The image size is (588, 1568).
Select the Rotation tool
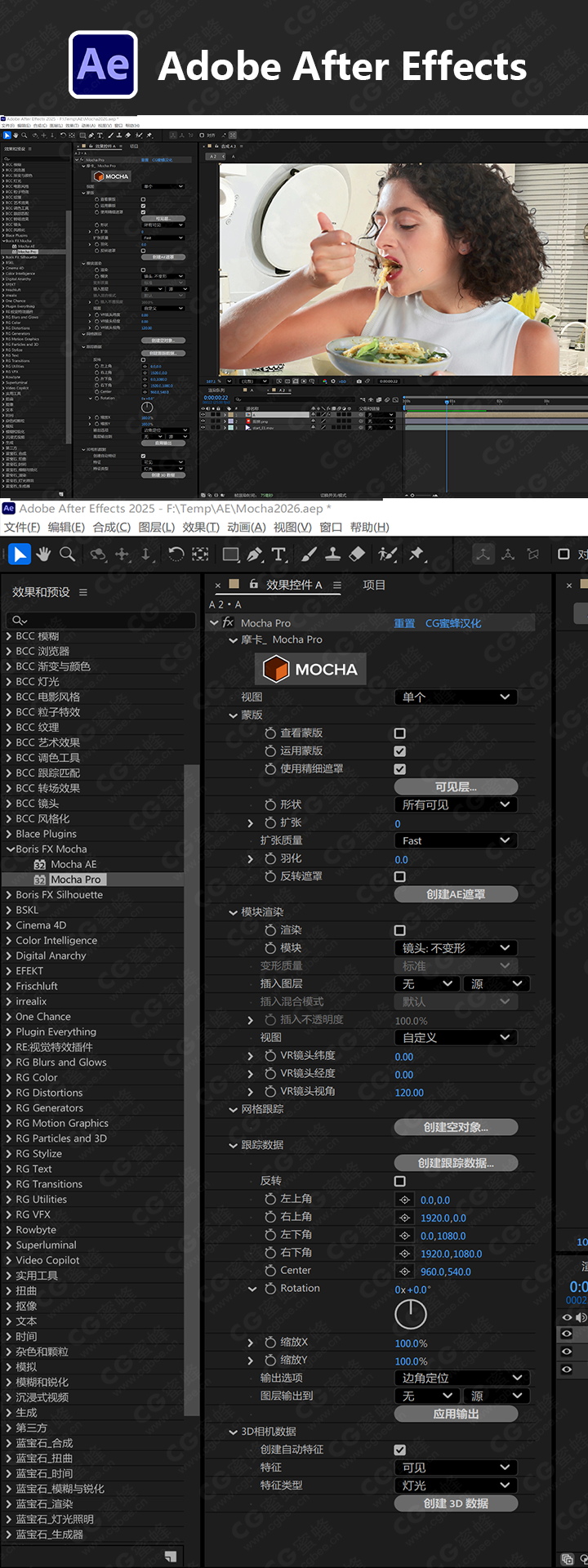[176, 555]
